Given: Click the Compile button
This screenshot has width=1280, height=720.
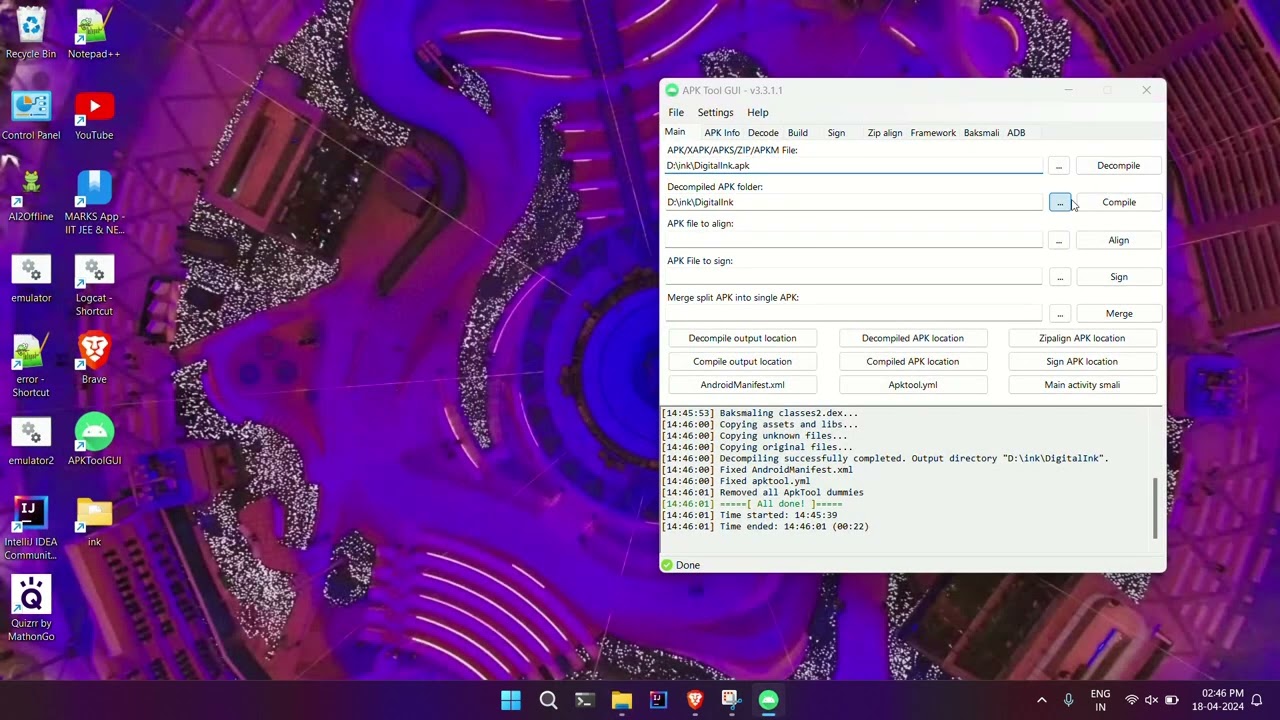Looking at the screenshot, I should 1118,202.
